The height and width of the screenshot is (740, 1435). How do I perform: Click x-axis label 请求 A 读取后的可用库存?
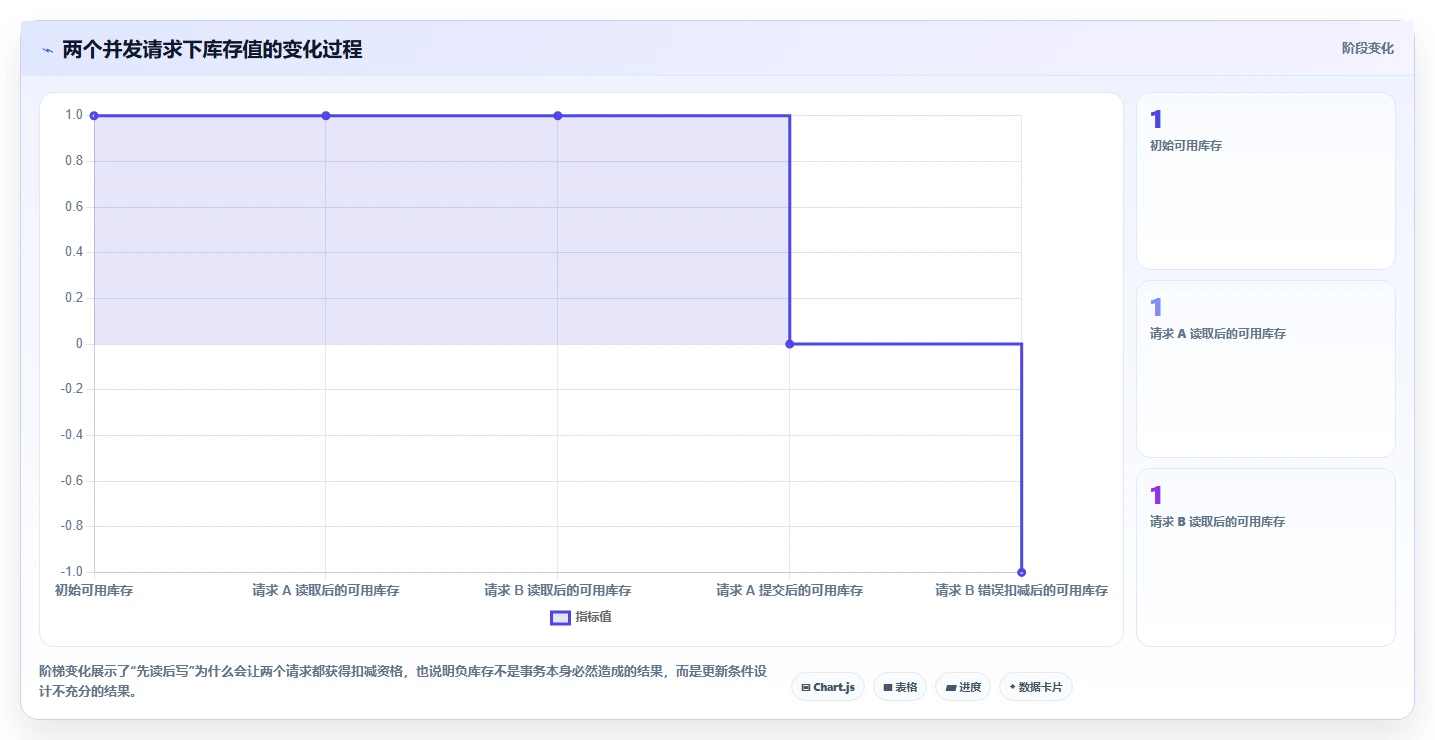pyautogui.click(x=326, y=591)
